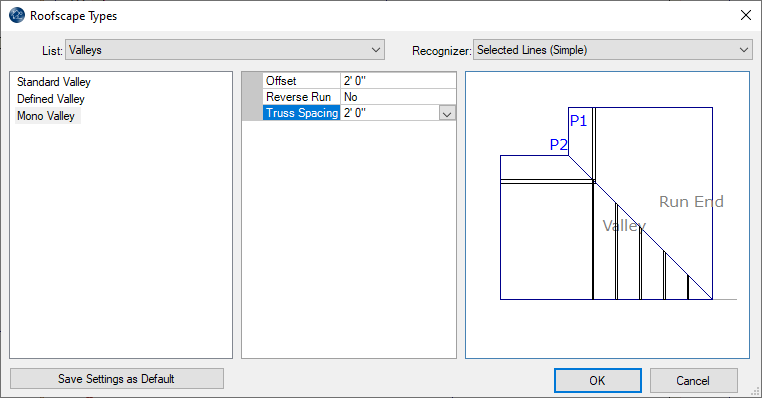Viewport: 762px width, 398px height.
Task: Open the List dropdown showing Valleys
Action: coord(225,50)
